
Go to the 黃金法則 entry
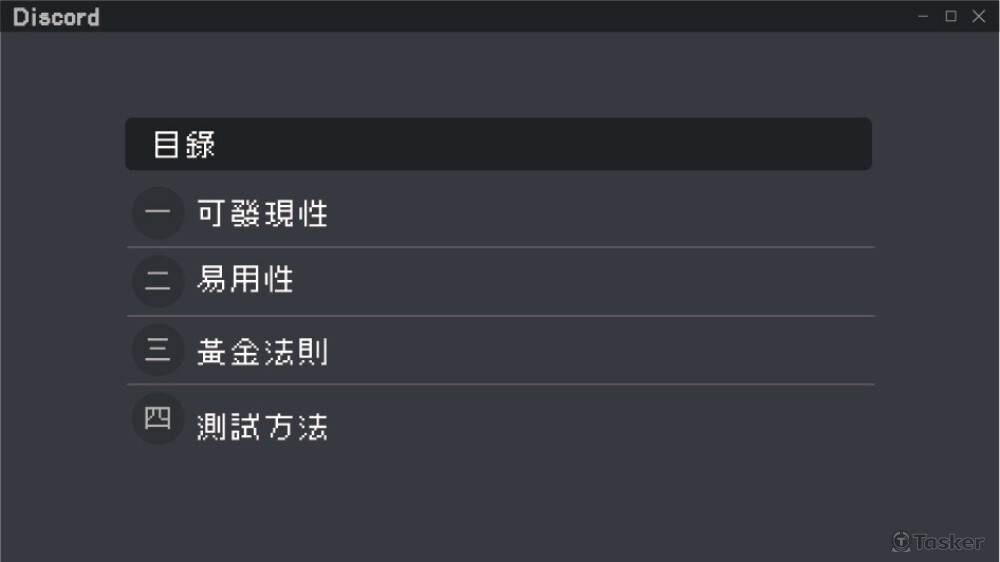click(x=262, y=352)
